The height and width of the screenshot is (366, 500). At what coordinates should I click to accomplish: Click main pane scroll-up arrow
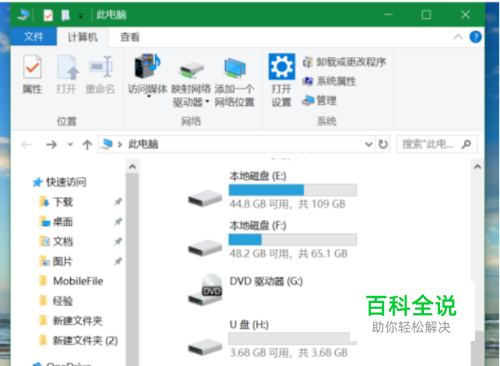click(x=477, y=166)
